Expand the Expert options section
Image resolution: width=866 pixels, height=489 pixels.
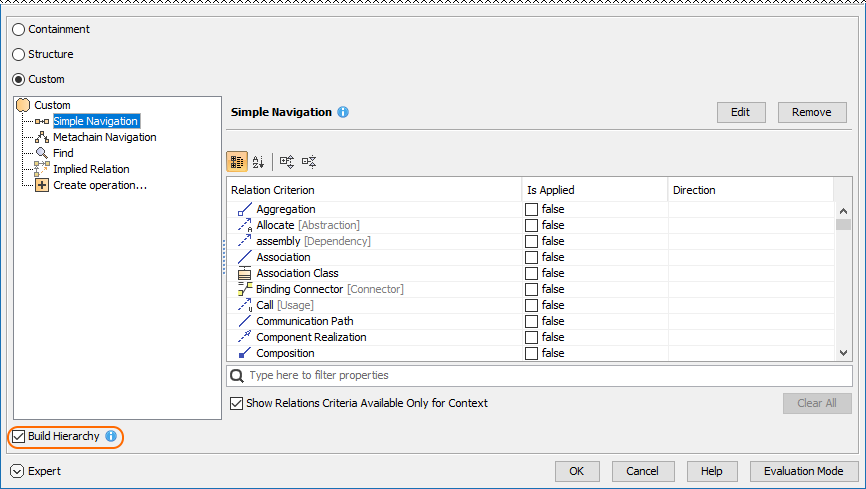[x=17, y=471]
